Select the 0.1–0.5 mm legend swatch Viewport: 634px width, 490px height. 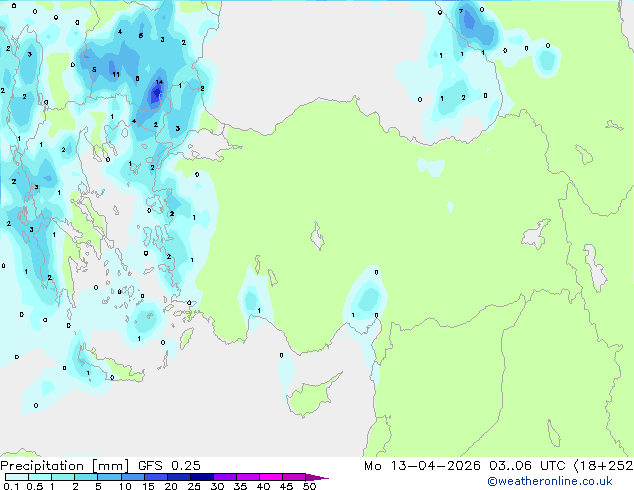[17, 477]
